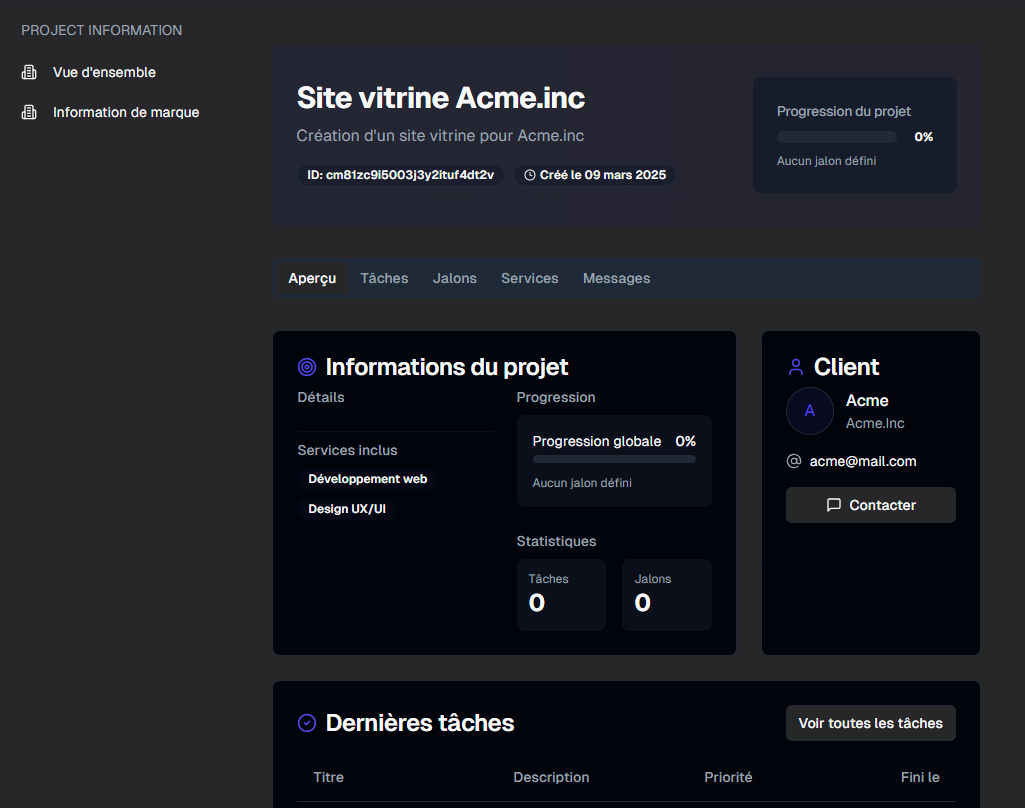Screen dimensions: 1025x808
Task: Click the chat bubble icon in Contacter
Action: 833,505
